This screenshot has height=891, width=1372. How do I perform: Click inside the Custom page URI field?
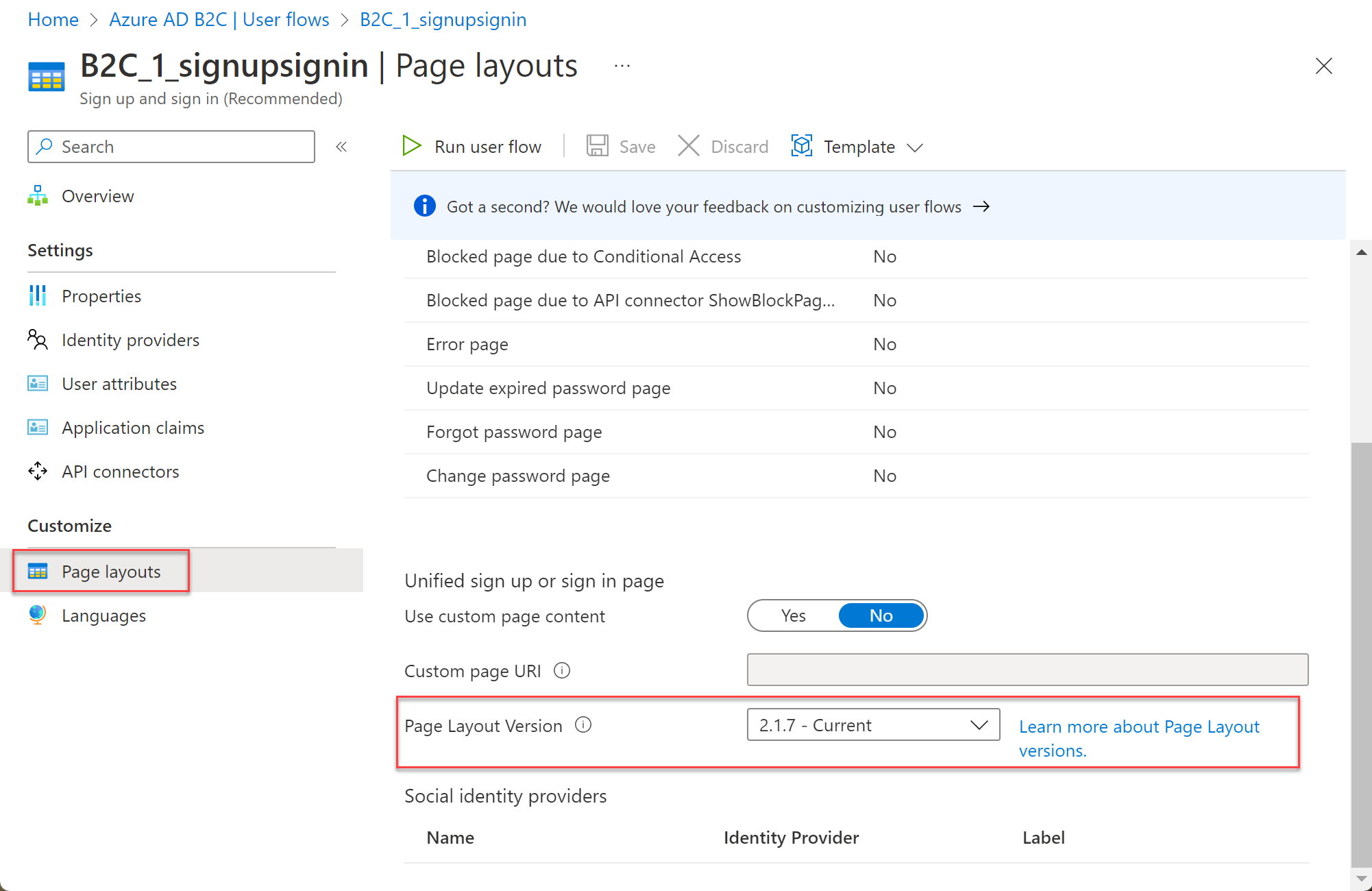[x=1028, y=670]
